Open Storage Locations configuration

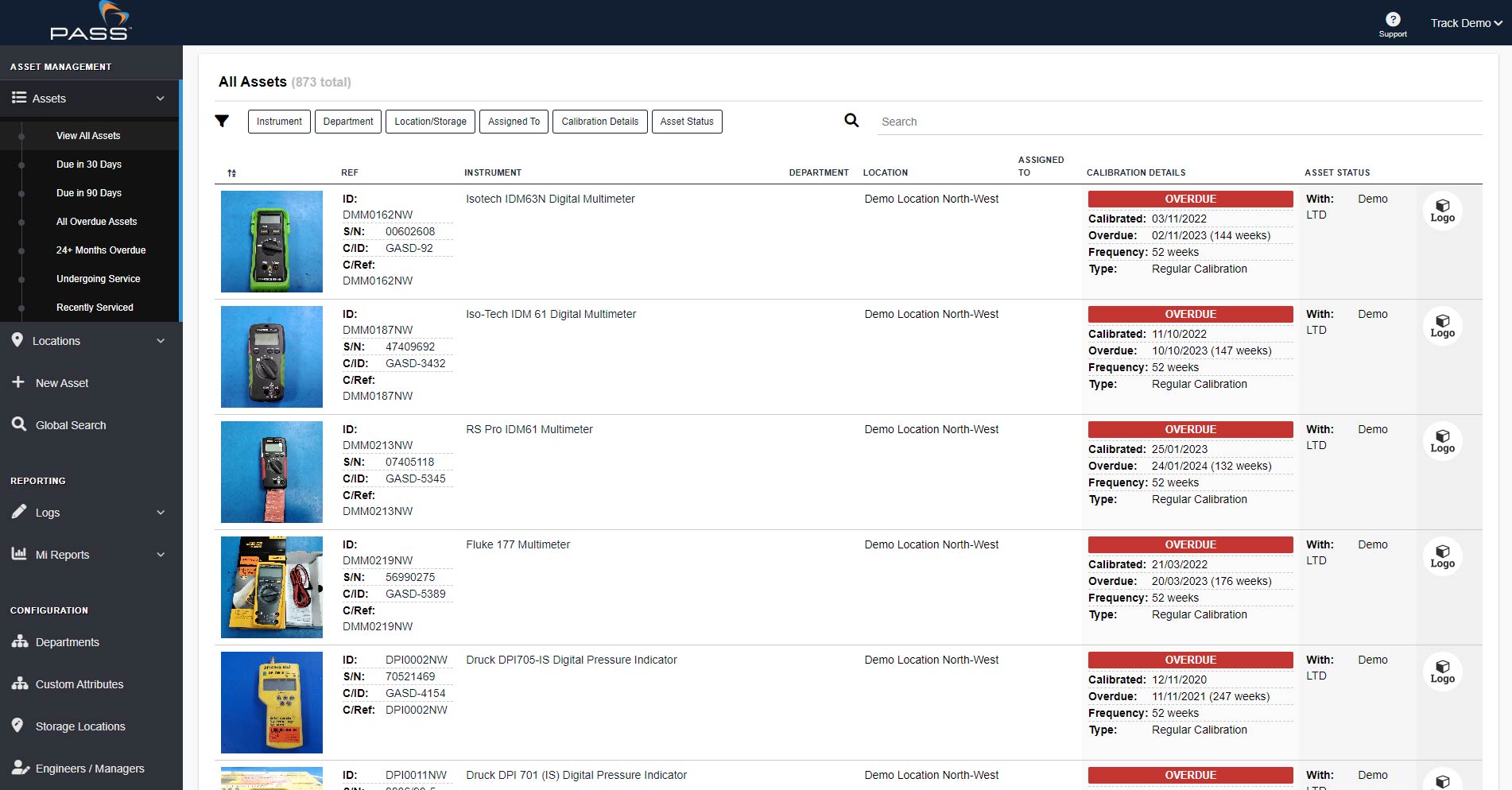click(80, 726)
